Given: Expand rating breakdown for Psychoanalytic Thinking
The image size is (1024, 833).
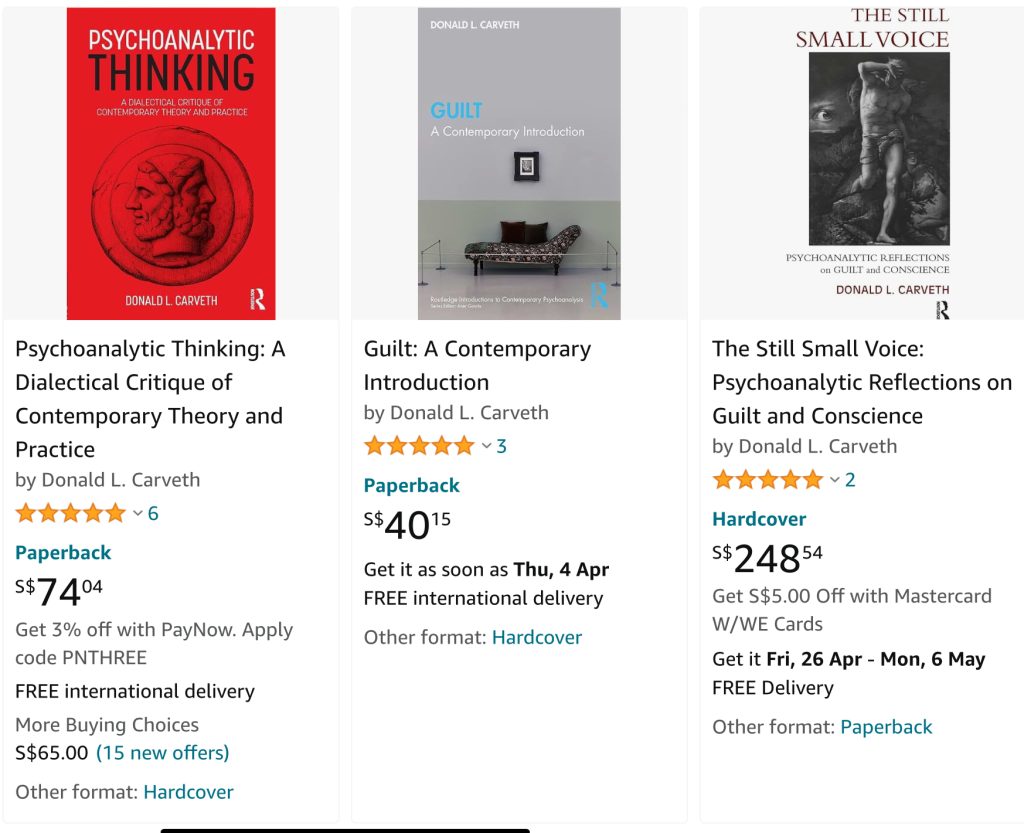Looking at the screenshot, I should [x=138, y=514].
